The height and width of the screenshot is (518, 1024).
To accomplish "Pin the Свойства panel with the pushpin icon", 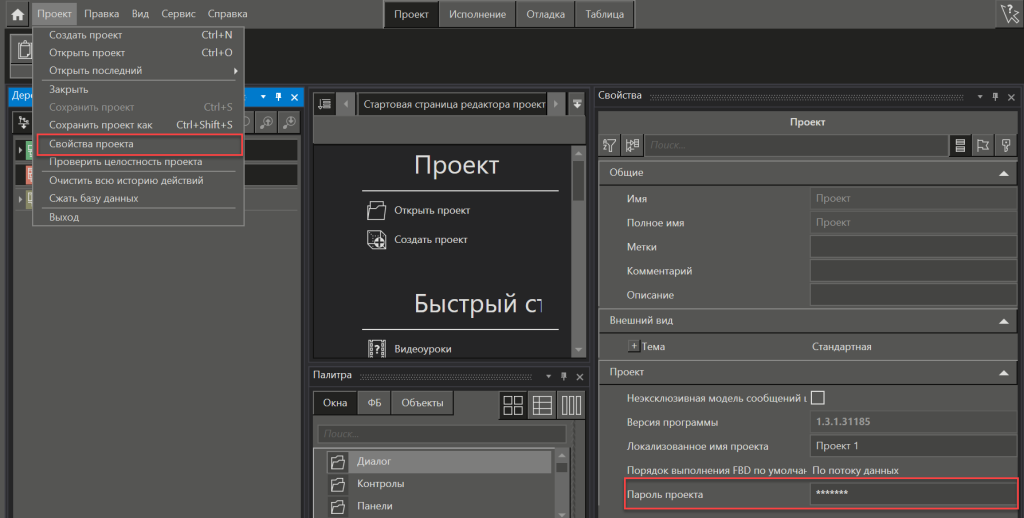I will click(995, 96).
